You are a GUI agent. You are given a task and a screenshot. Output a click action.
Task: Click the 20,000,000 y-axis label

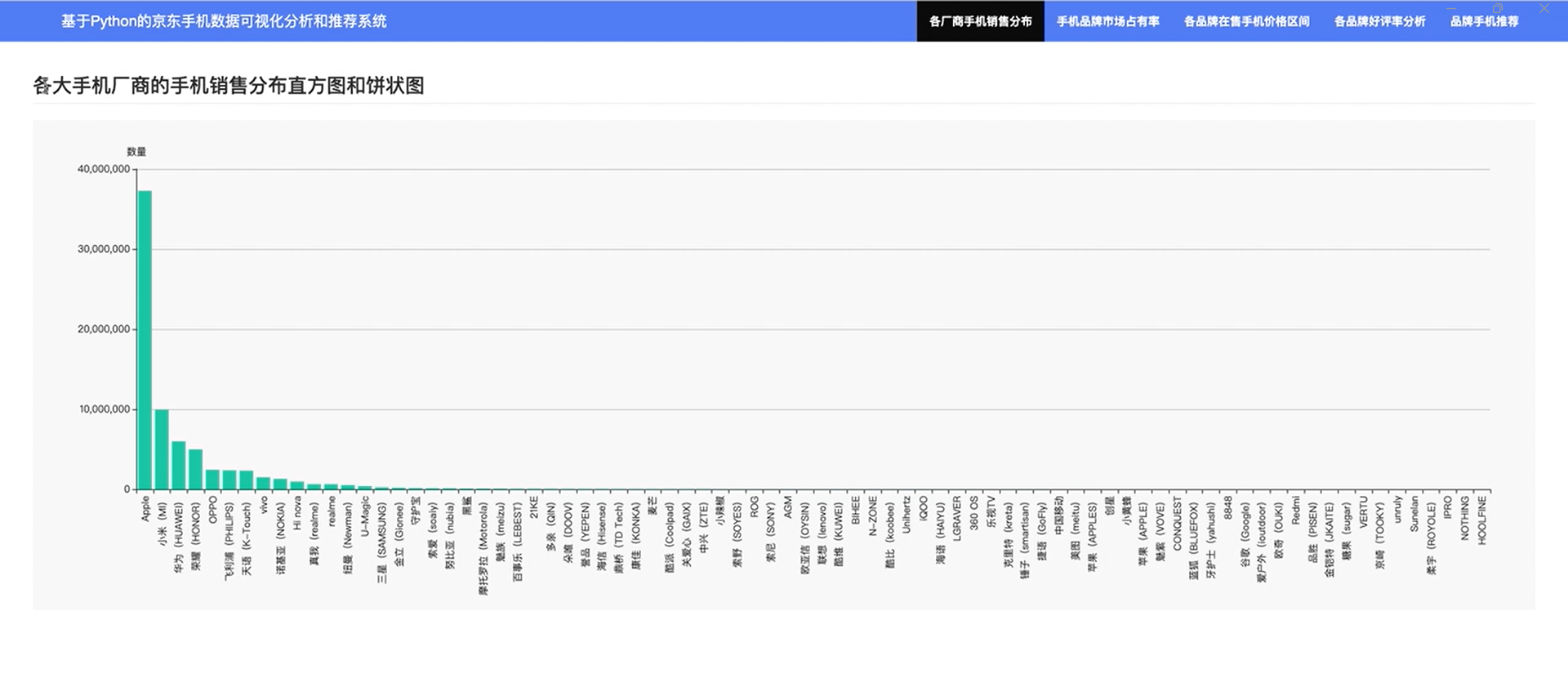click(104, 329)
